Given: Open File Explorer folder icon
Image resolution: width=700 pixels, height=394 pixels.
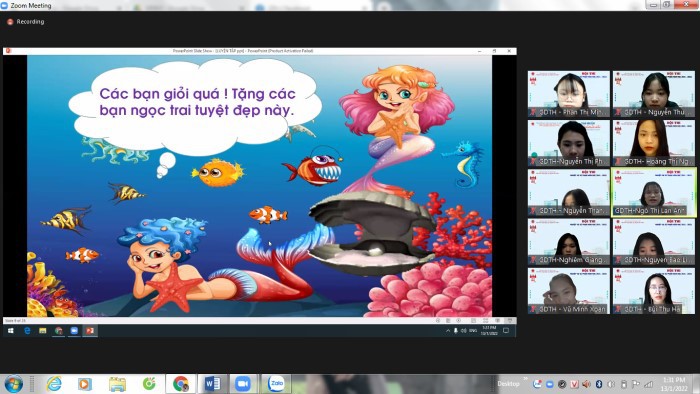Looking at the screenshot, I should (117, 384).
